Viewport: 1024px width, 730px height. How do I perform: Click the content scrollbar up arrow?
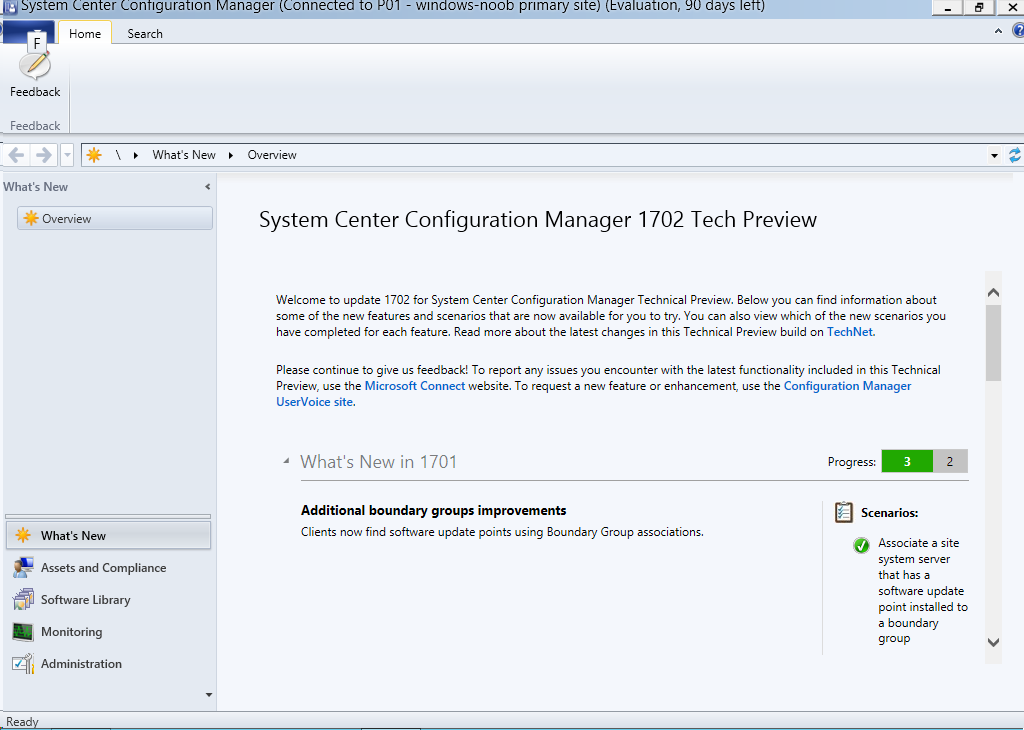[993, 292]
